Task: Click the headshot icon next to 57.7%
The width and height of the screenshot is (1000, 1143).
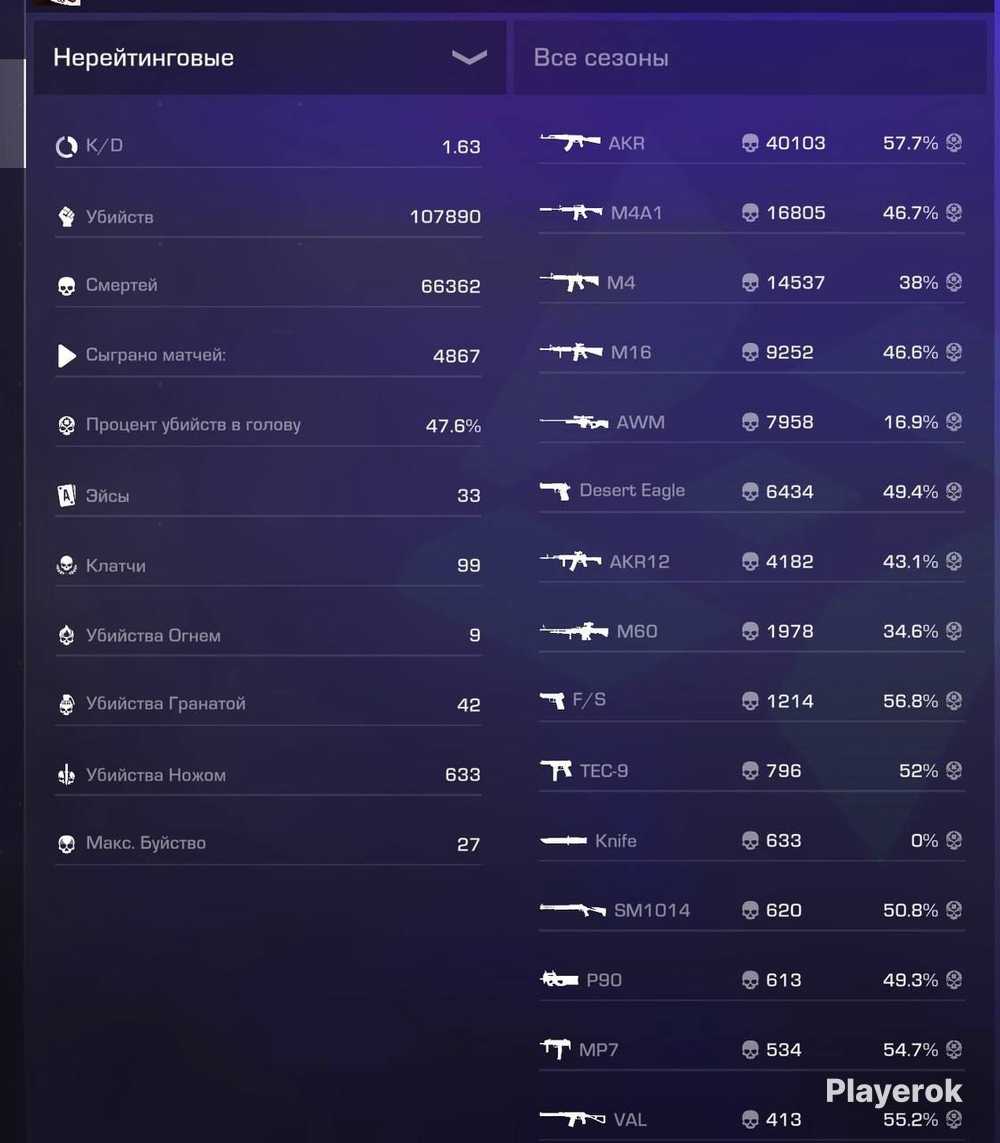Action: point(953,143)
